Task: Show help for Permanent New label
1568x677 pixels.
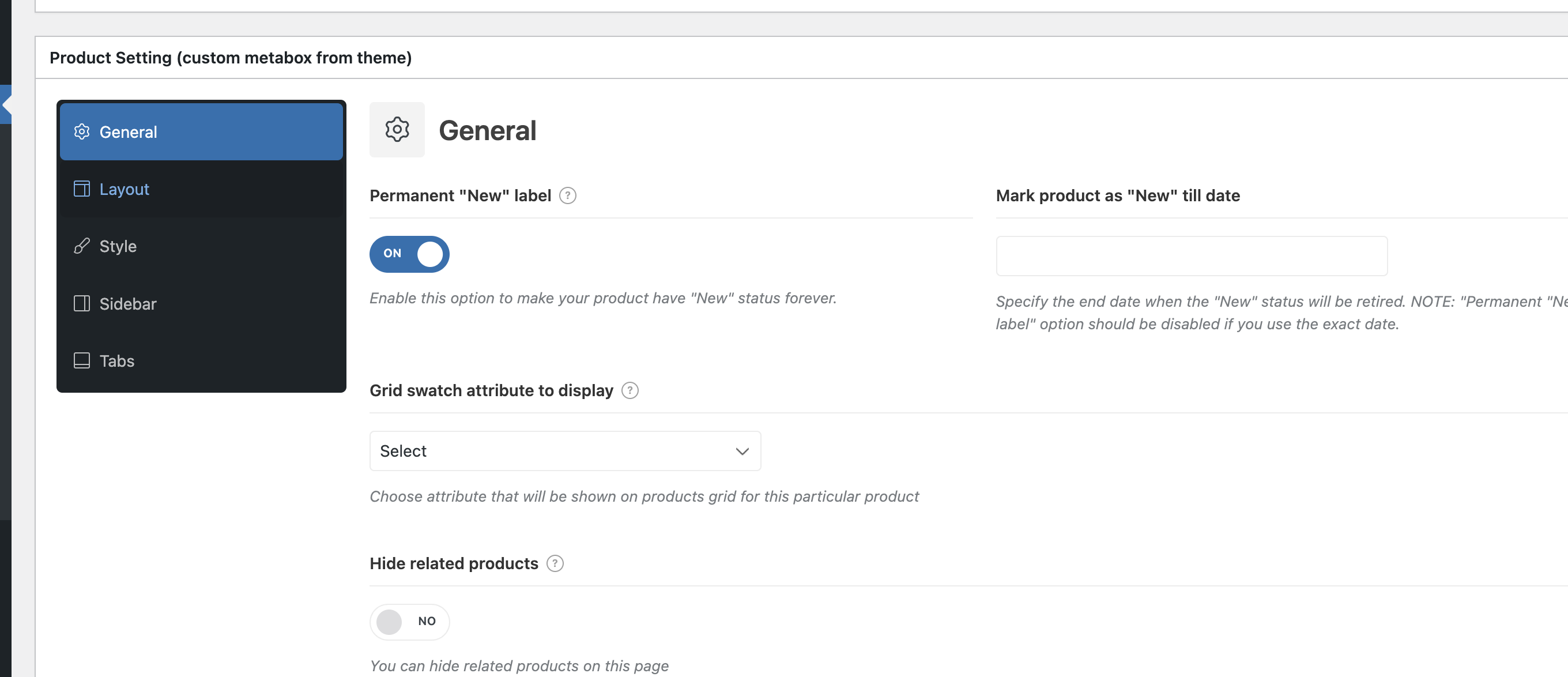Action: pos(567,195)
